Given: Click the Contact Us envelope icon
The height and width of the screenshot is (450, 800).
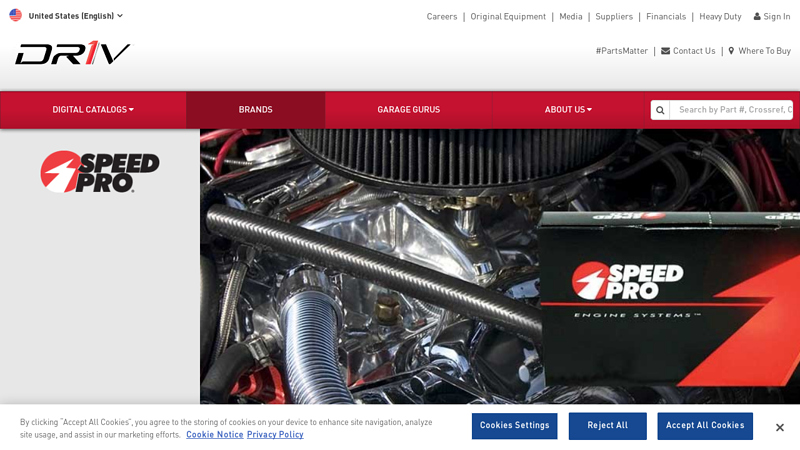Looking at the screenshot, I should pos(665,51).
